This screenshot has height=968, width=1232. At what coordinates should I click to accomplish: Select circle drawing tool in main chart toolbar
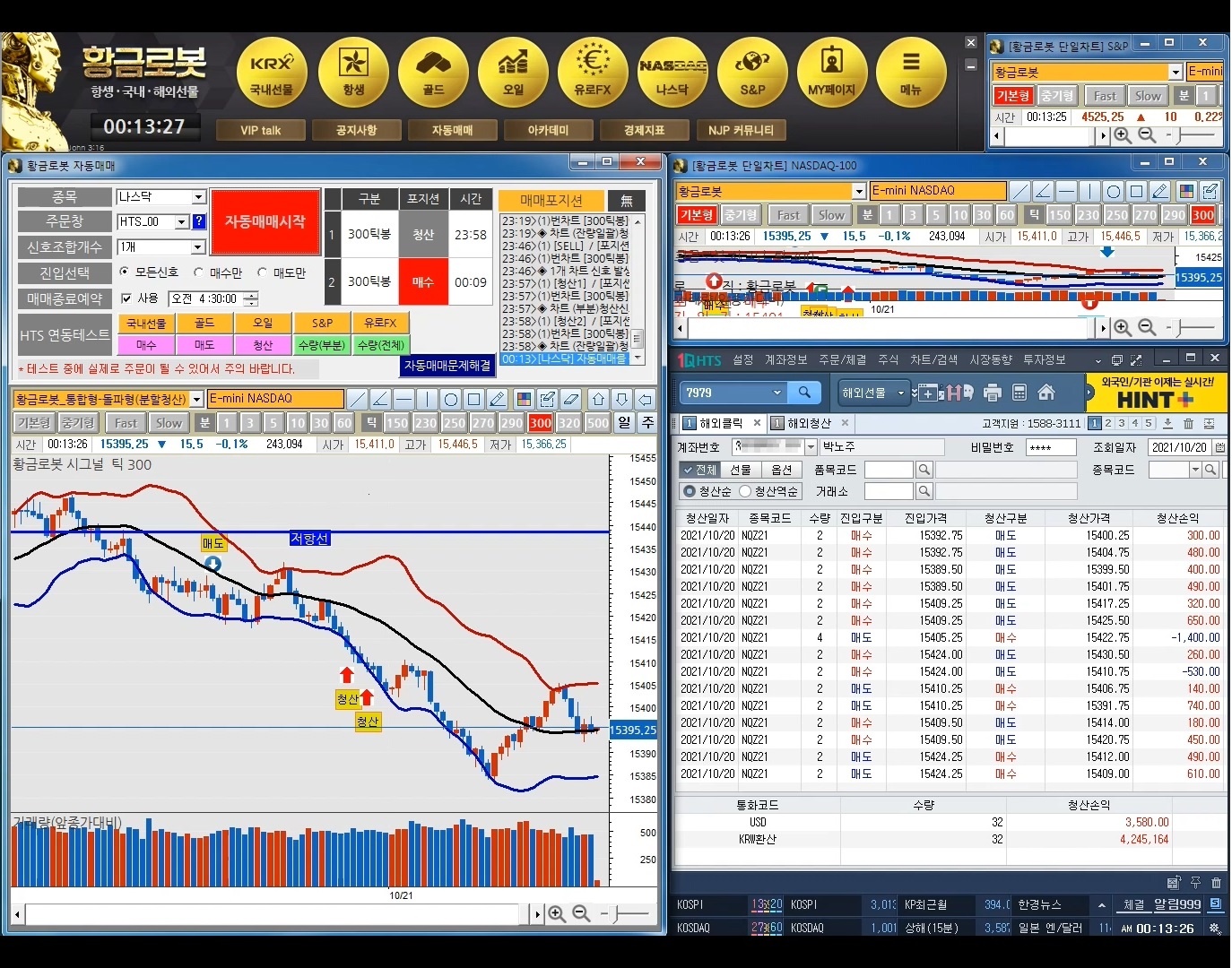coord(450,399)
